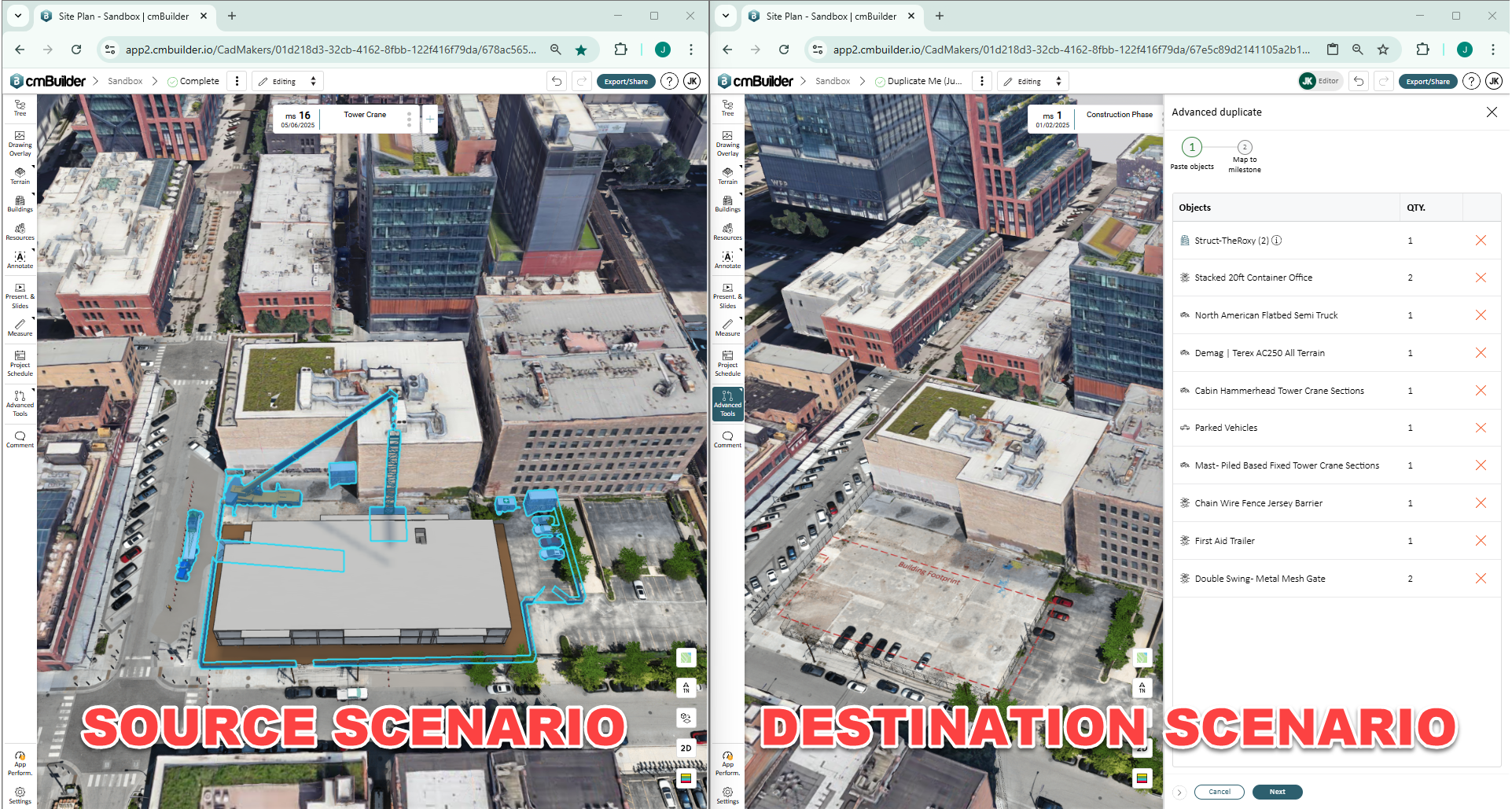Select ms 16 Tower Crane milestone
The width and height of the screenshot is (1512, 809).
(346, 119)
